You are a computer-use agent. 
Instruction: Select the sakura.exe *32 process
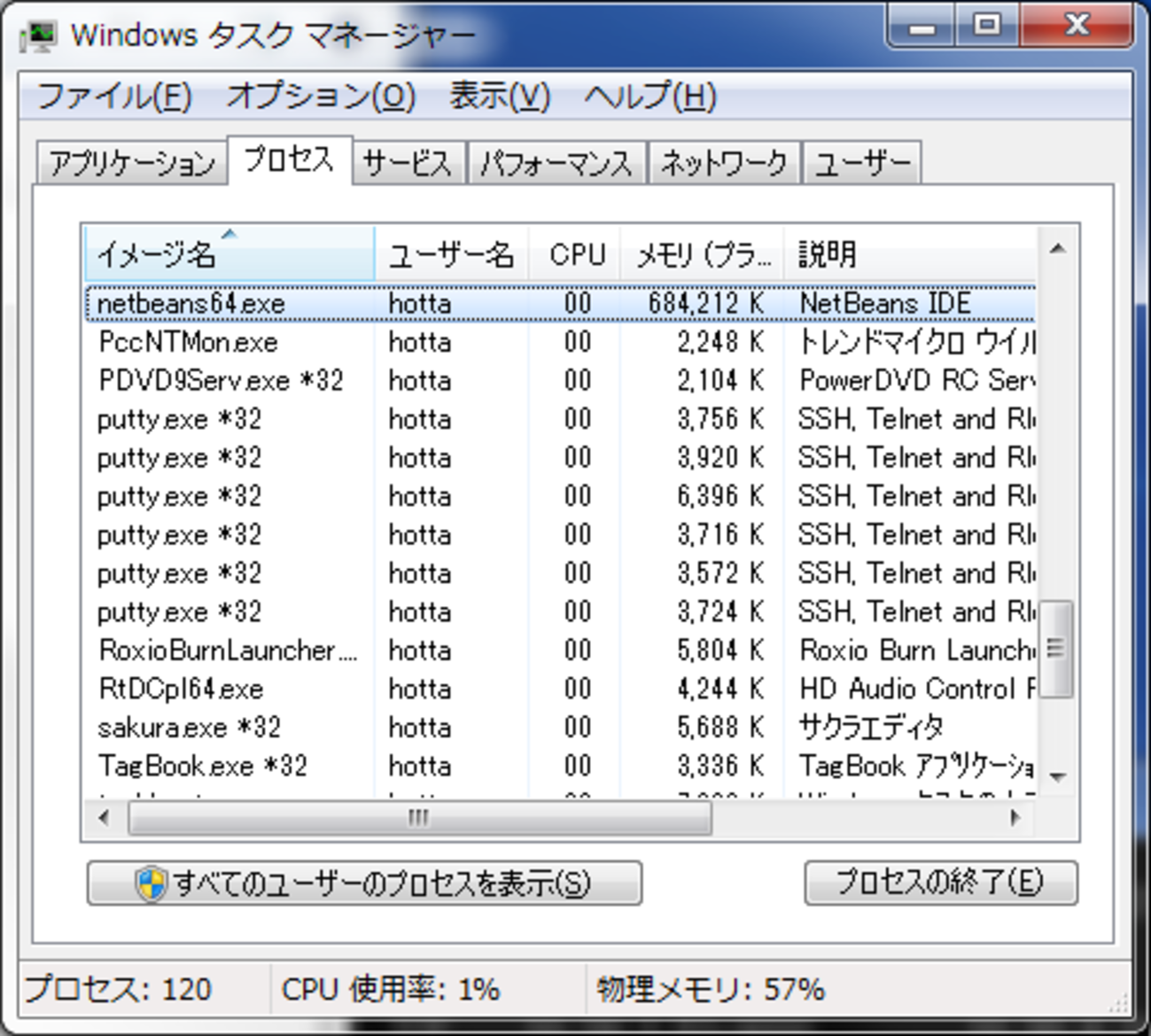[x=560, y=728]
